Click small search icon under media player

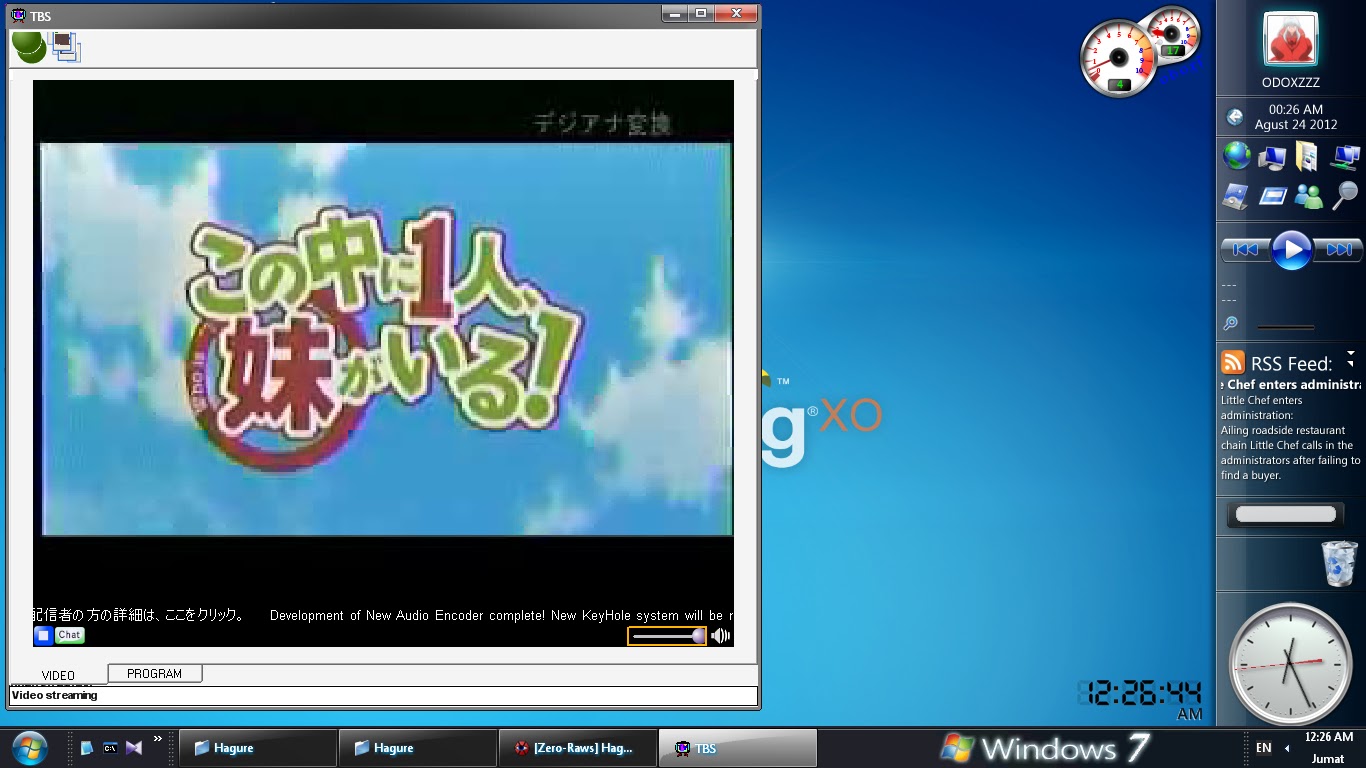coord(1230,324)
